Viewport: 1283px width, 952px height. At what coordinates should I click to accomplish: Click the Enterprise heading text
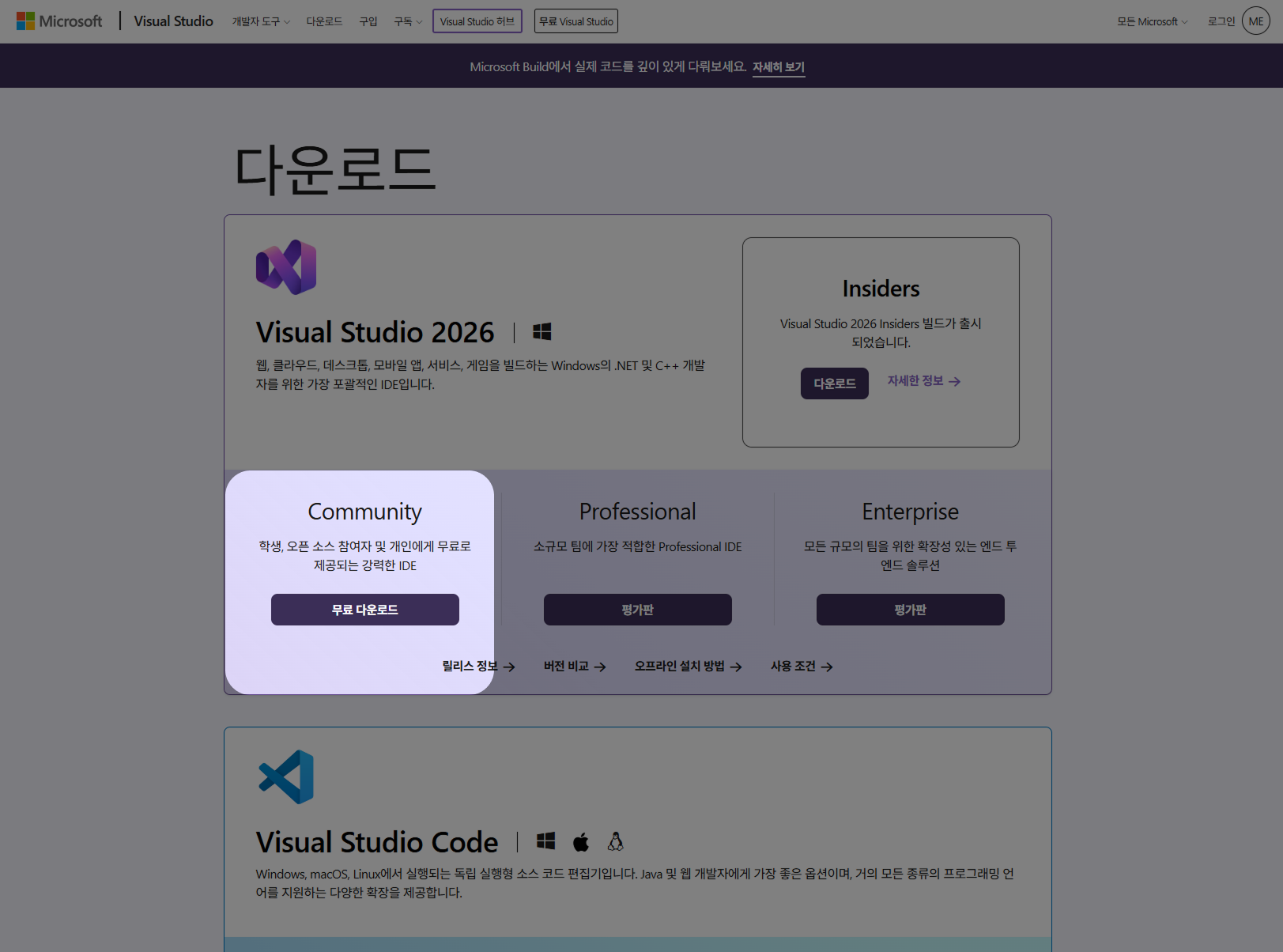(911, 512)
